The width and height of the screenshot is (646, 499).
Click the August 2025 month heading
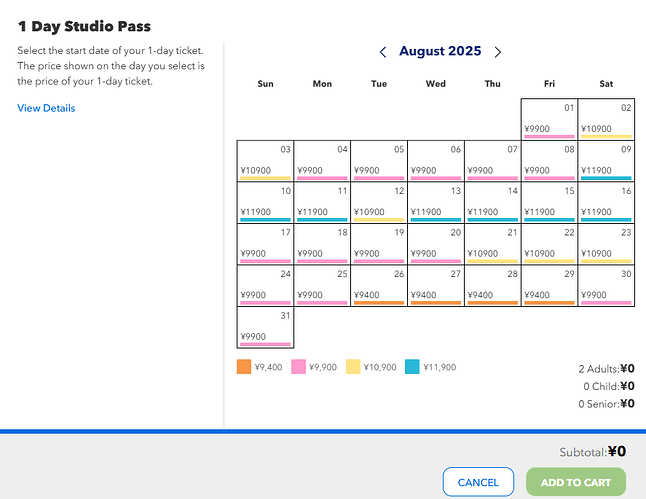pyautogui.click(x=440, y=51)
